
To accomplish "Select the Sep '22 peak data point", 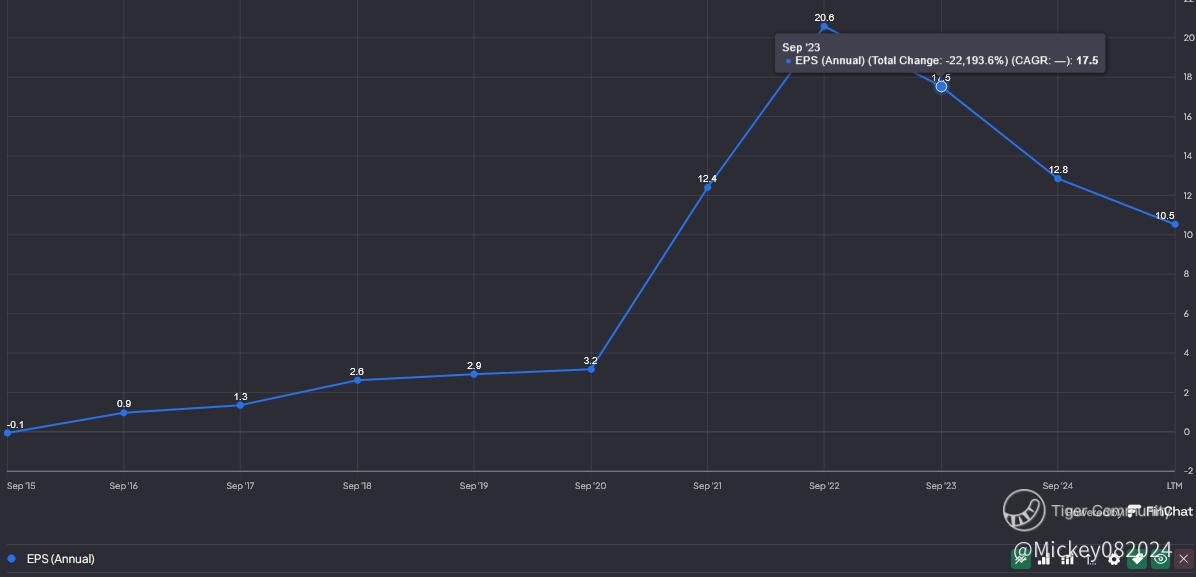I will 824,27.
